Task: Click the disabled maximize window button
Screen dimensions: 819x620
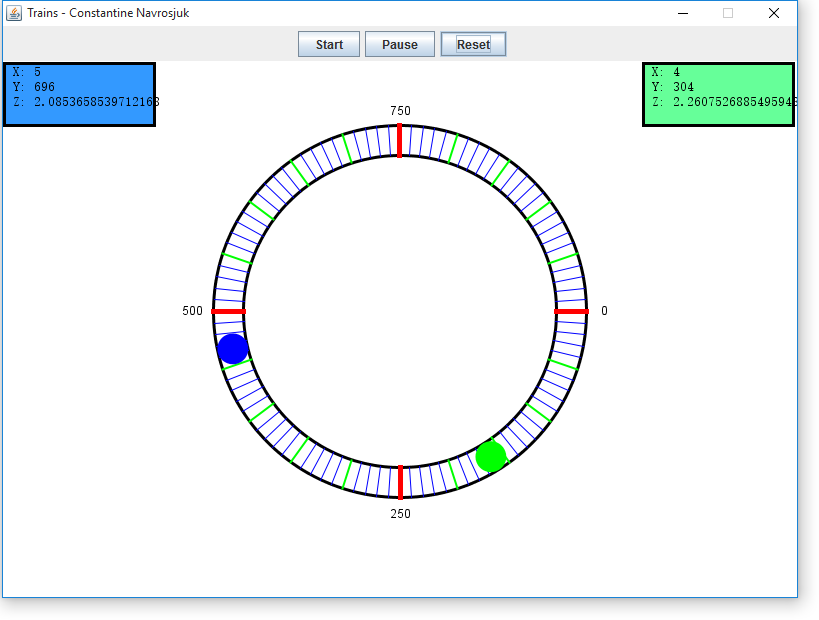Action: 728,13
